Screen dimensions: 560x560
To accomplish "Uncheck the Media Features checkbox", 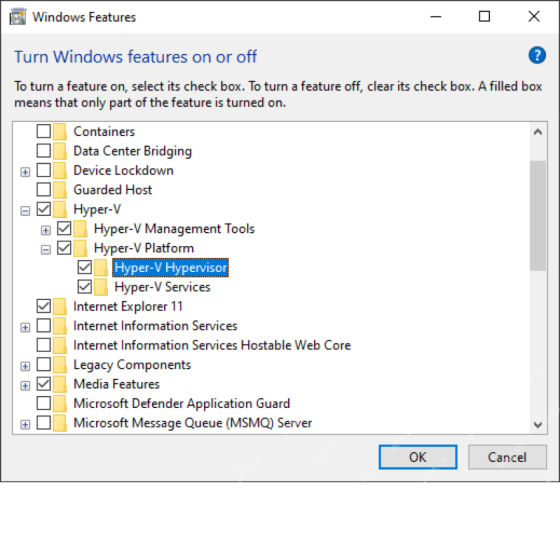I will coord(44,384).
